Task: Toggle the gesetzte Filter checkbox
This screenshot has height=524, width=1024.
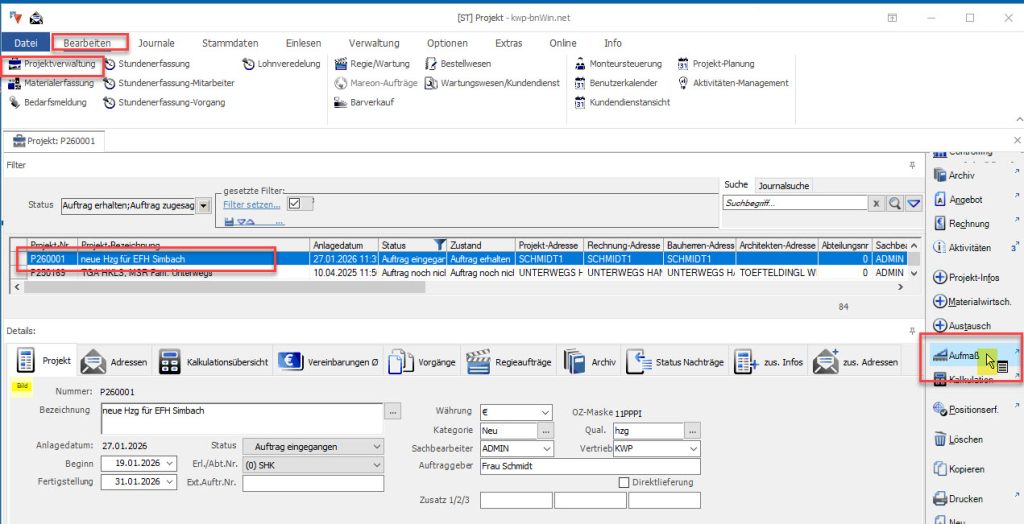Action: pos(294,204)
